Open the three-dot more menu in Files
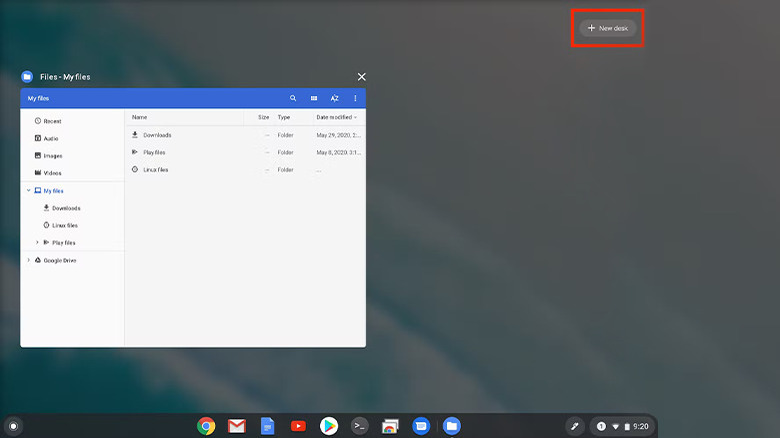The width and height of the screenshot is (780, 438). (x=355, y=98)
